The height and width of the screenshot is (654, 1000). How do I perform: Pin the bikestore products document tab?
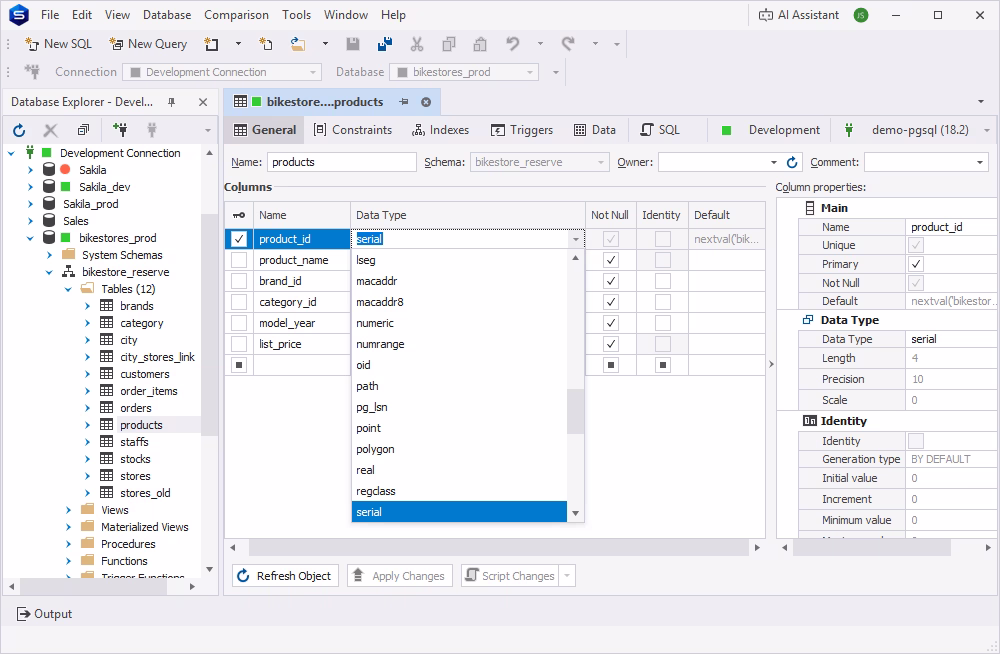coord(404,102)
